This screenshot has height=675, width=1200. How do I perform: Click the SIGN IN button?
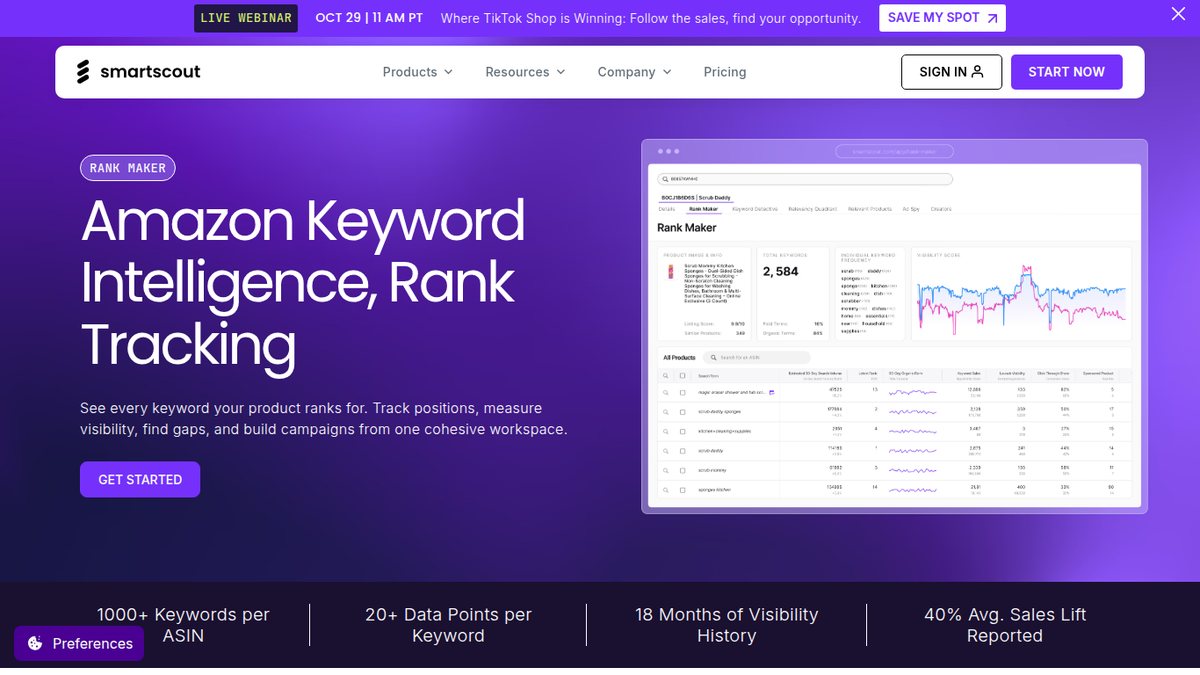coord(951,72)
